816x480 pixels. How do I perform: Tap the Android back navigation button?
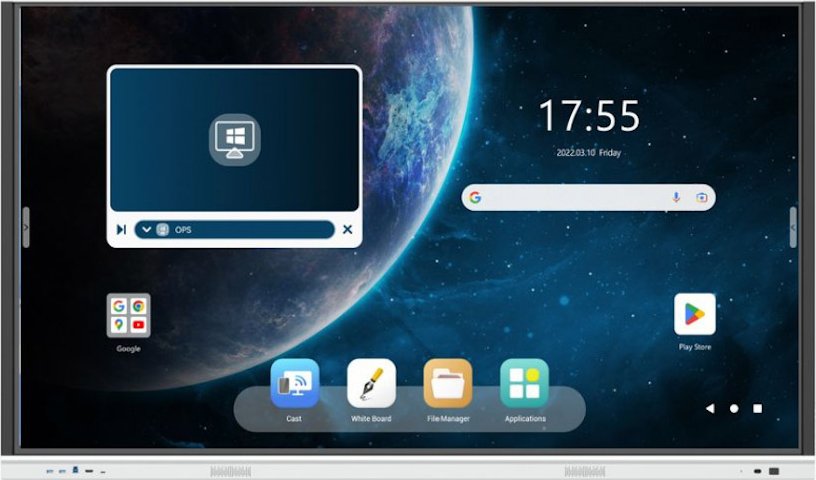(x=710, y=408)
